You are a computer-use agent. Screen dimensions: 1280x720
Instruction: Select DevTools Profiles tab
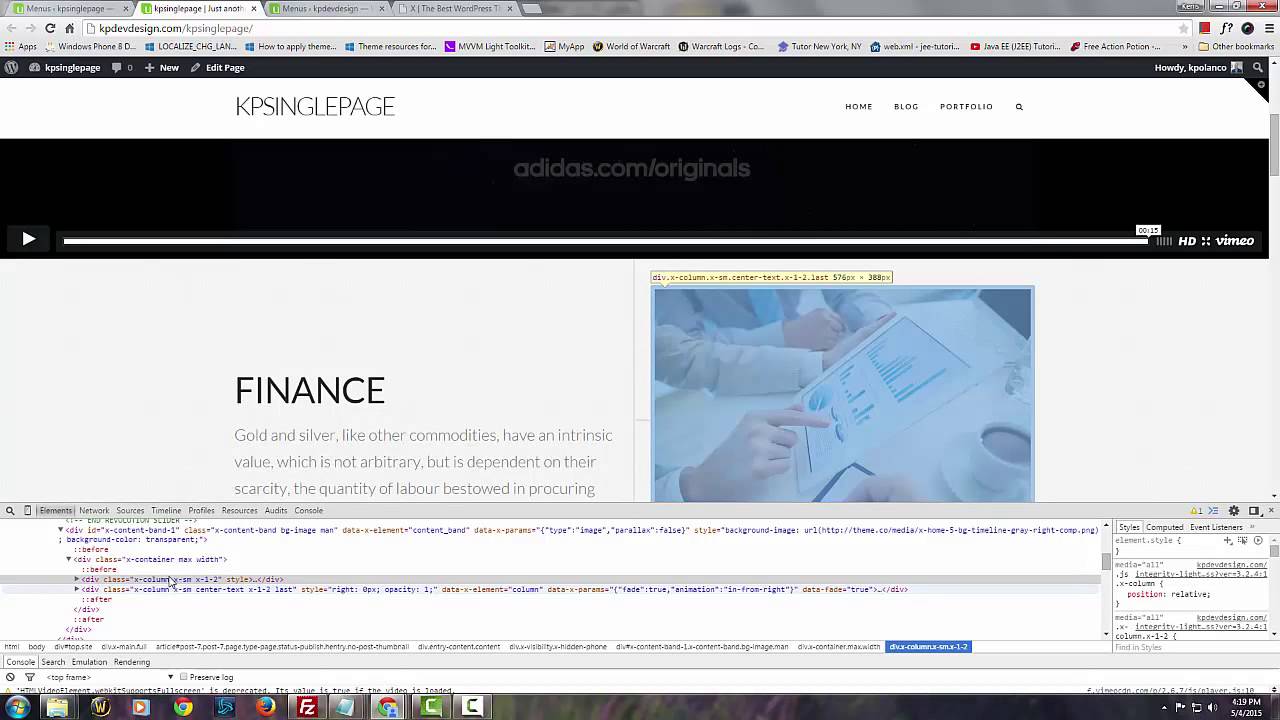click(201, 510)
